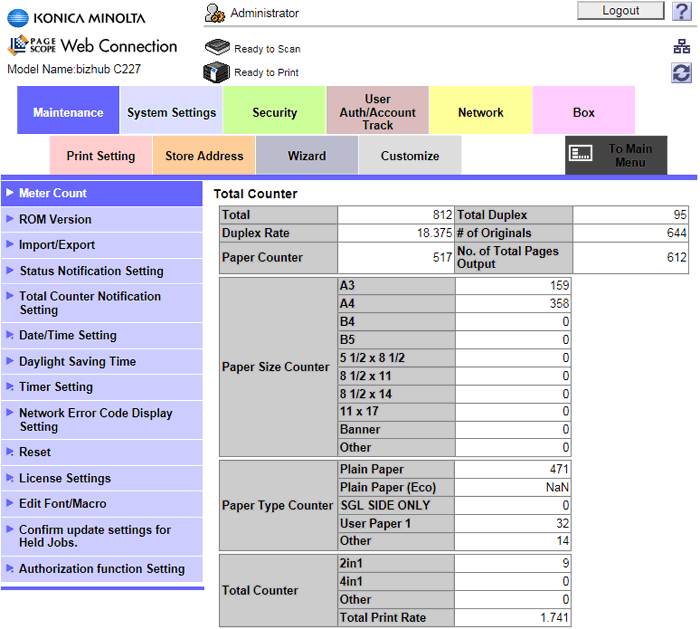The width and height of the screenshot is (700, 629).
Task: Open the Print Setting tab
Action: coord(101,155)
